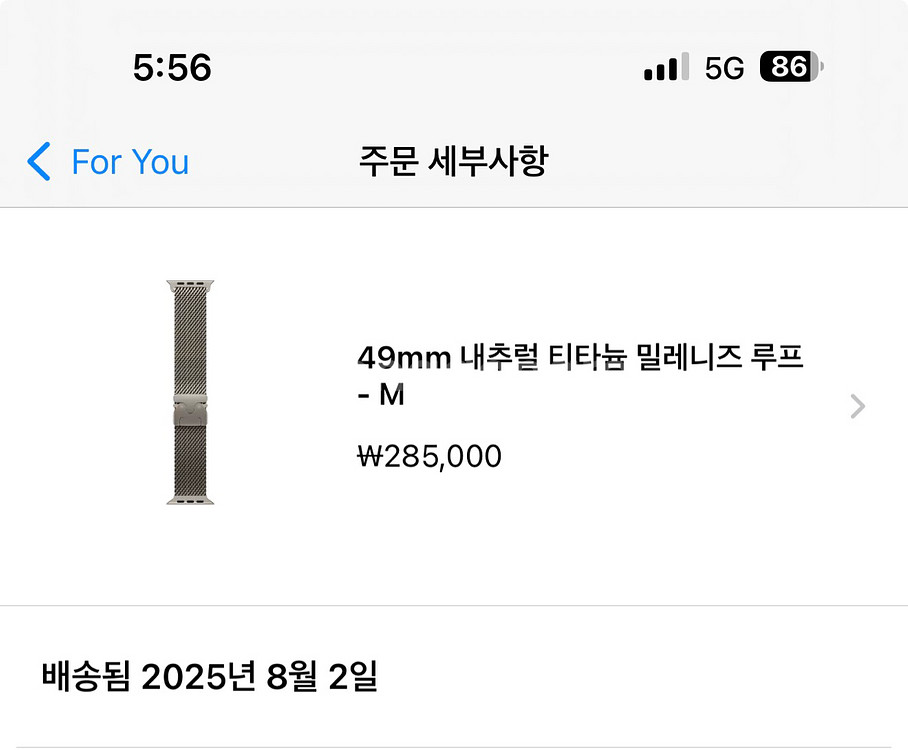Tap the 5:56 clock in status bar
Image resolution: width=908 pixels, height=750 pixels.
coord(172,68)
